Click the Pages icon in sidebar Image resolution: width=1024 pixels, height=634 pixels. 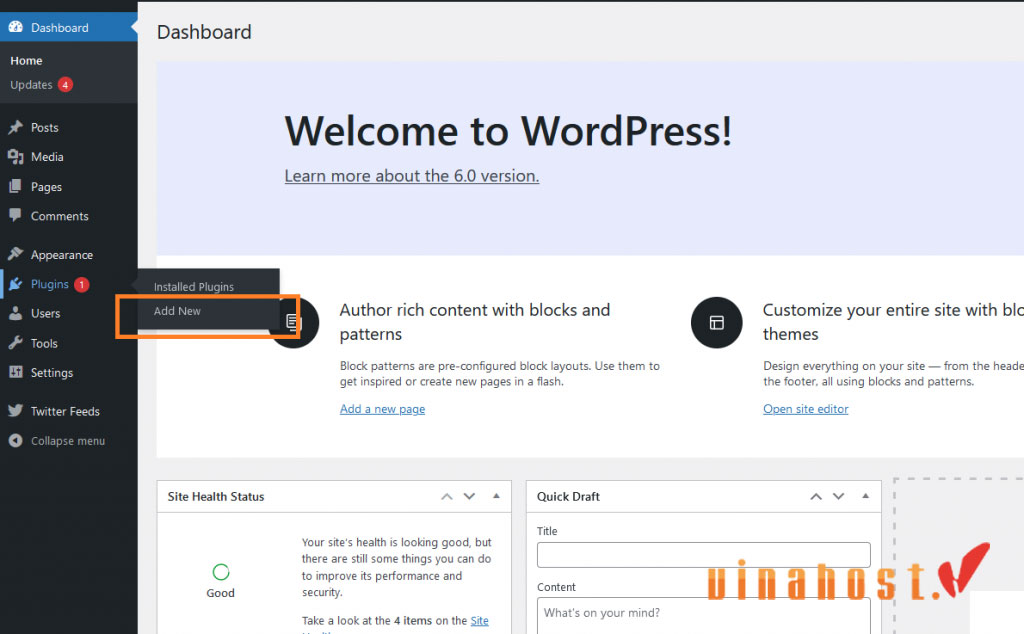16,186
